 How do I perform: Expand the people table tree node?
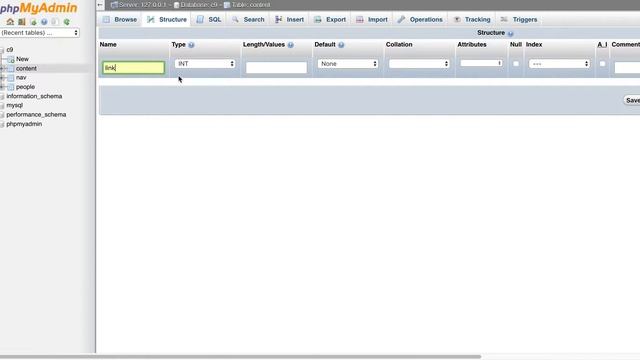pyautogui.click(x=2, y=87)
